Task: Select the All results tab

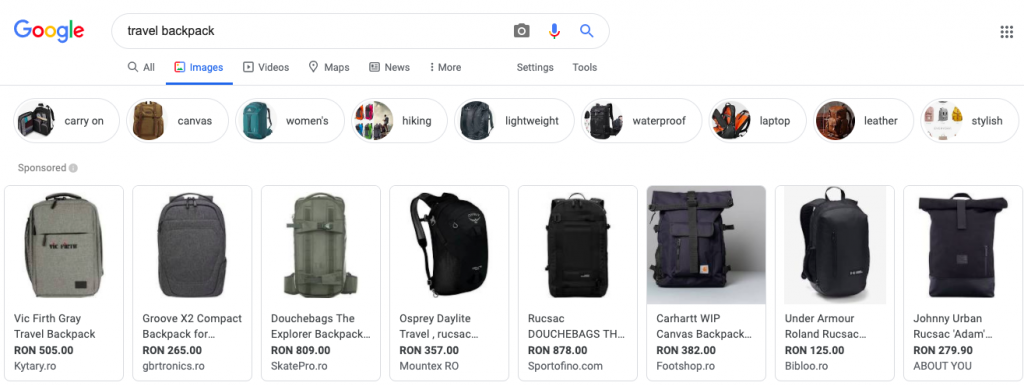Action: [x=141, y=67]
